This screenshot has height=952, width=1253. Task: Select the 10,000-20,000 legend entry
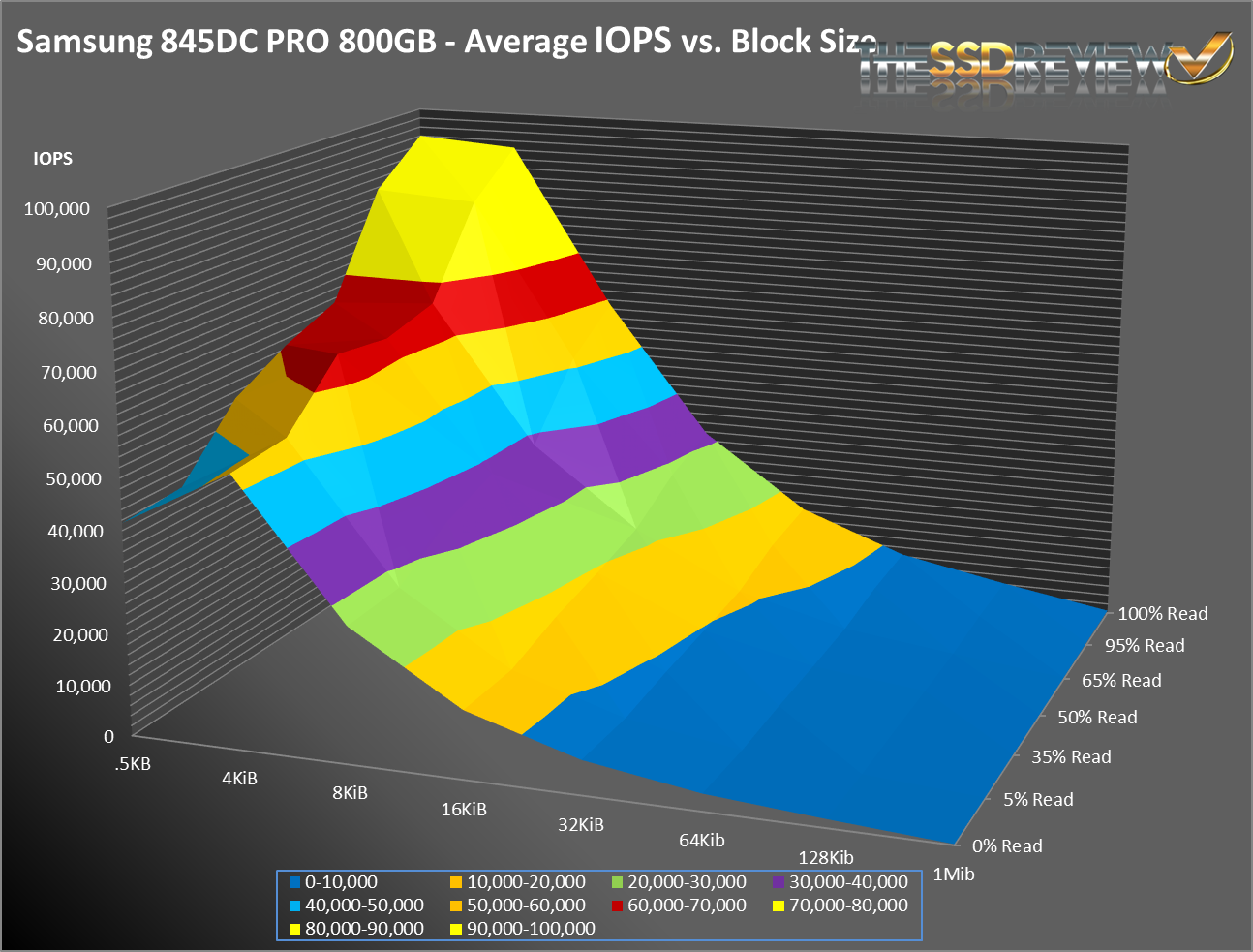(525, 882)
